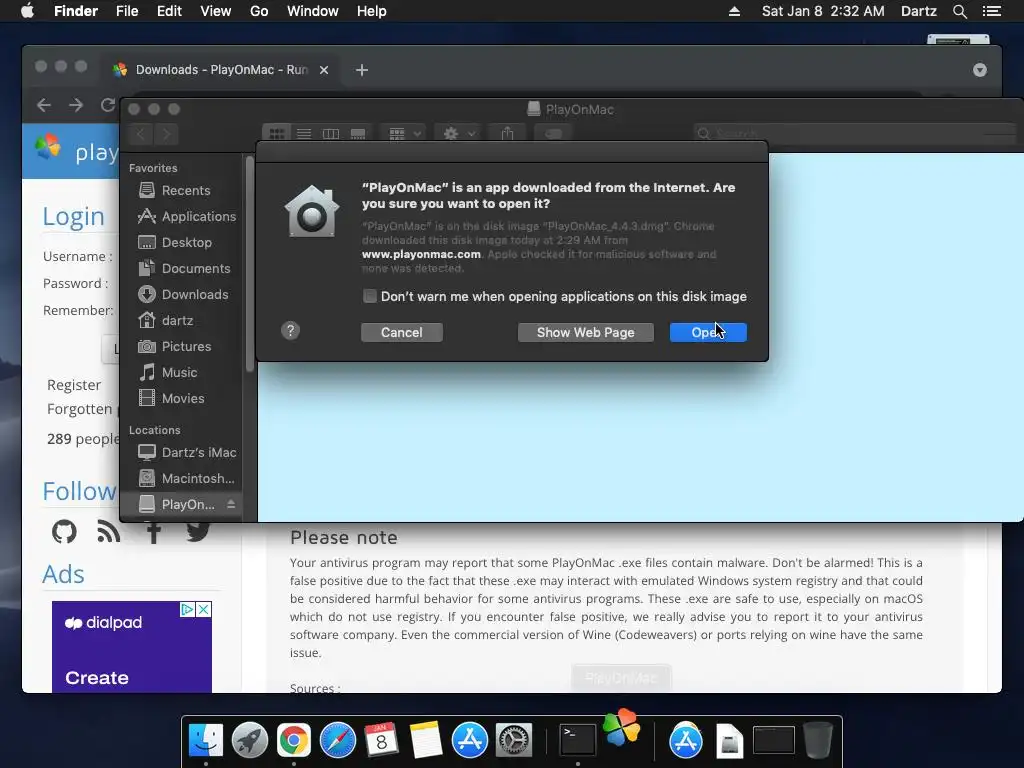Screen dimensions: 1024x768
Task: Open Finder action gear dropdown
Action: tap(458, 134)
